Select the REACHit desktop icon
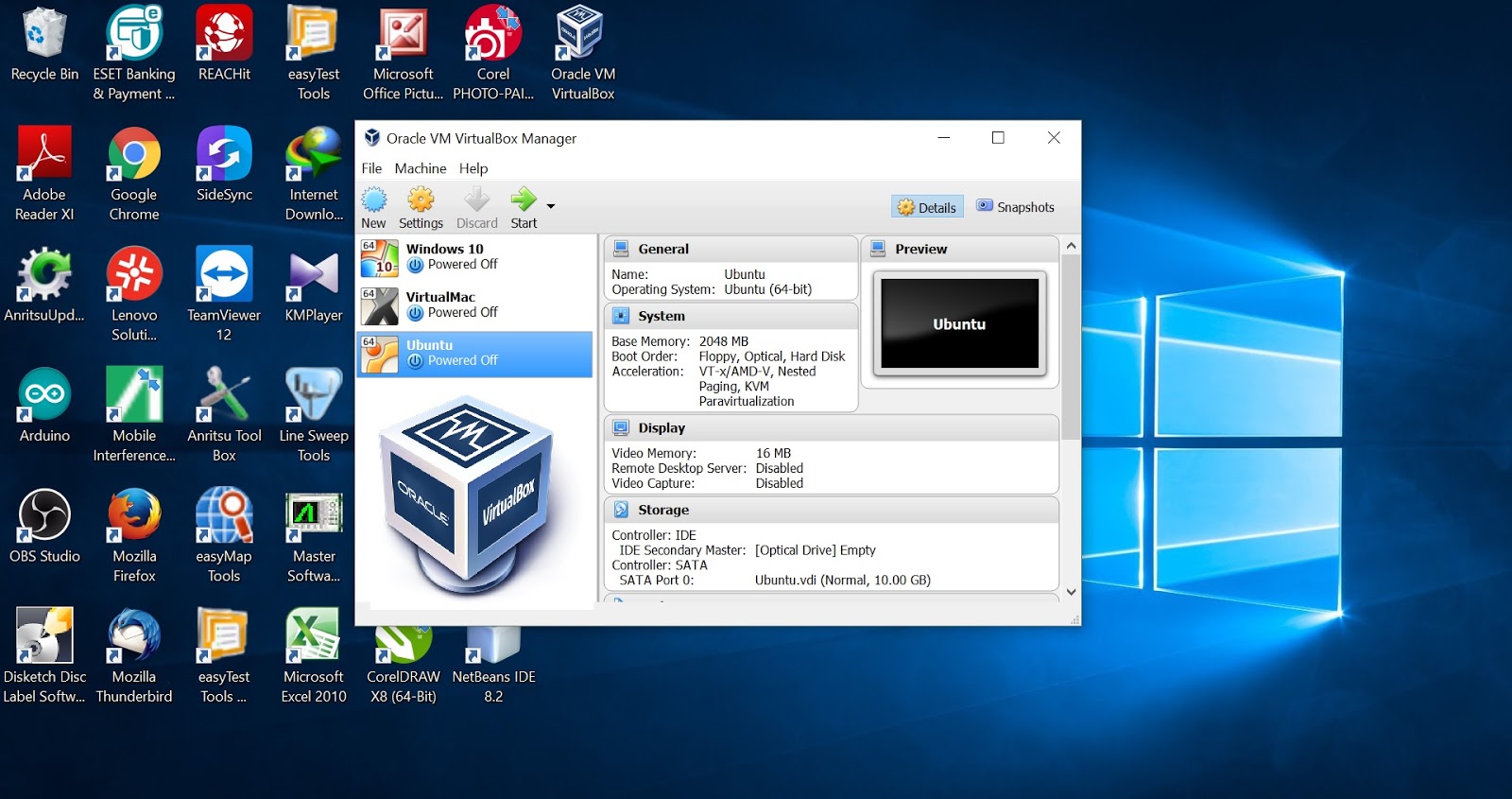The image size is (1512, 799). click(x=224, y=43)
